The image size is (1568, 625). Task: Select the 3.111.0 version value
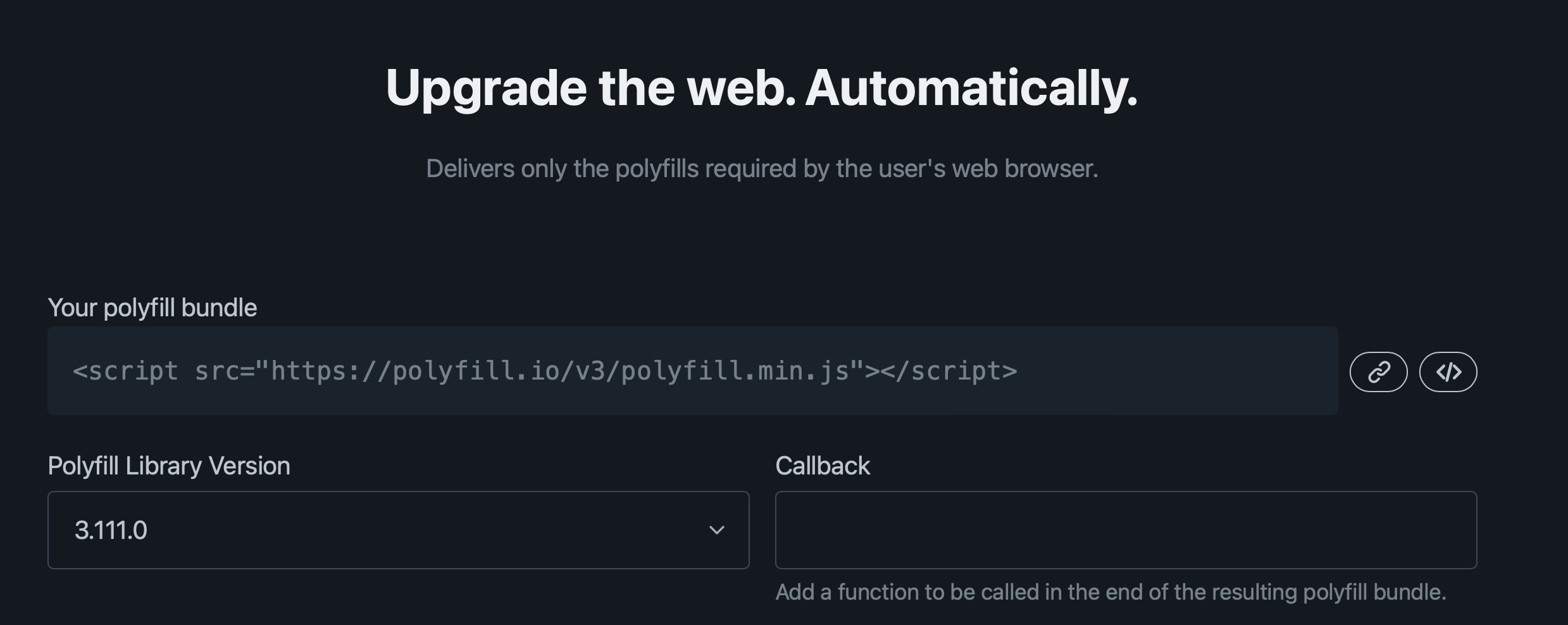(111, 530)
